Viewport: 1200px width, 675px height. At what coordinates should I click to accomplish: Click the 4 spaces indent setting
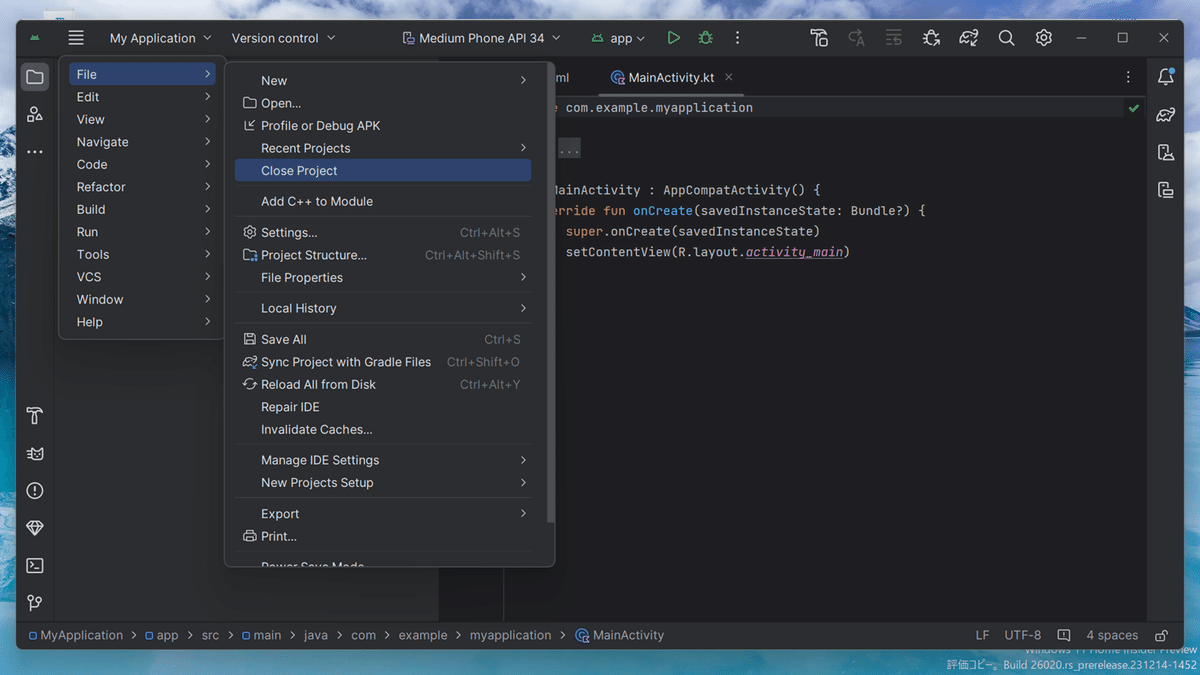(1112, 635)
